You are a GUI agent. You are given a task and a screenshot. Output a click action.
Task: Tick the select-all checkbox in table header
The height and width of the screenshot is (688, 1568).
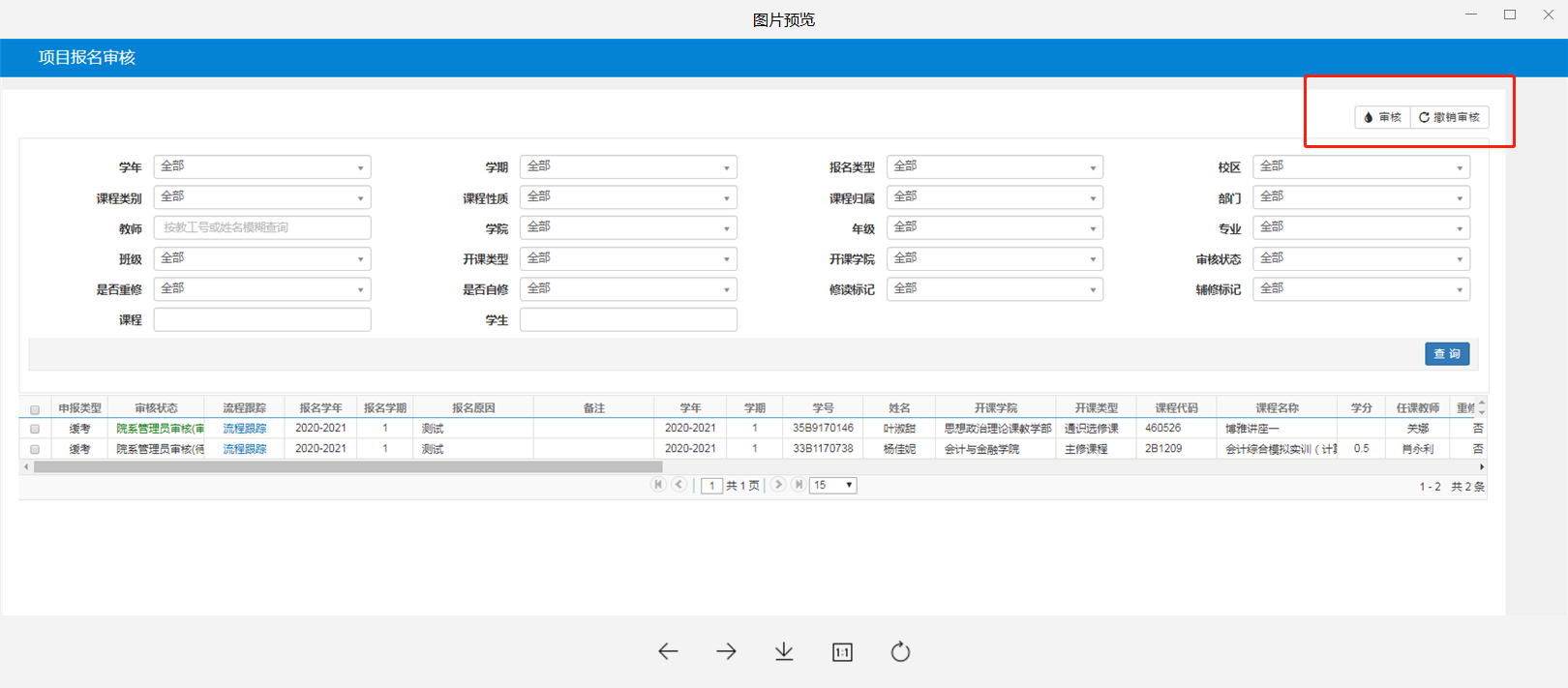click(x=35, y=409)
